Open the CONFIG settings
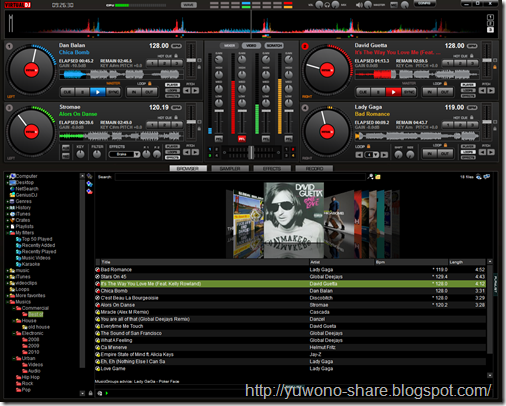Screen dimensions: 506x406 pyautogui.click(x=424, y=4)
